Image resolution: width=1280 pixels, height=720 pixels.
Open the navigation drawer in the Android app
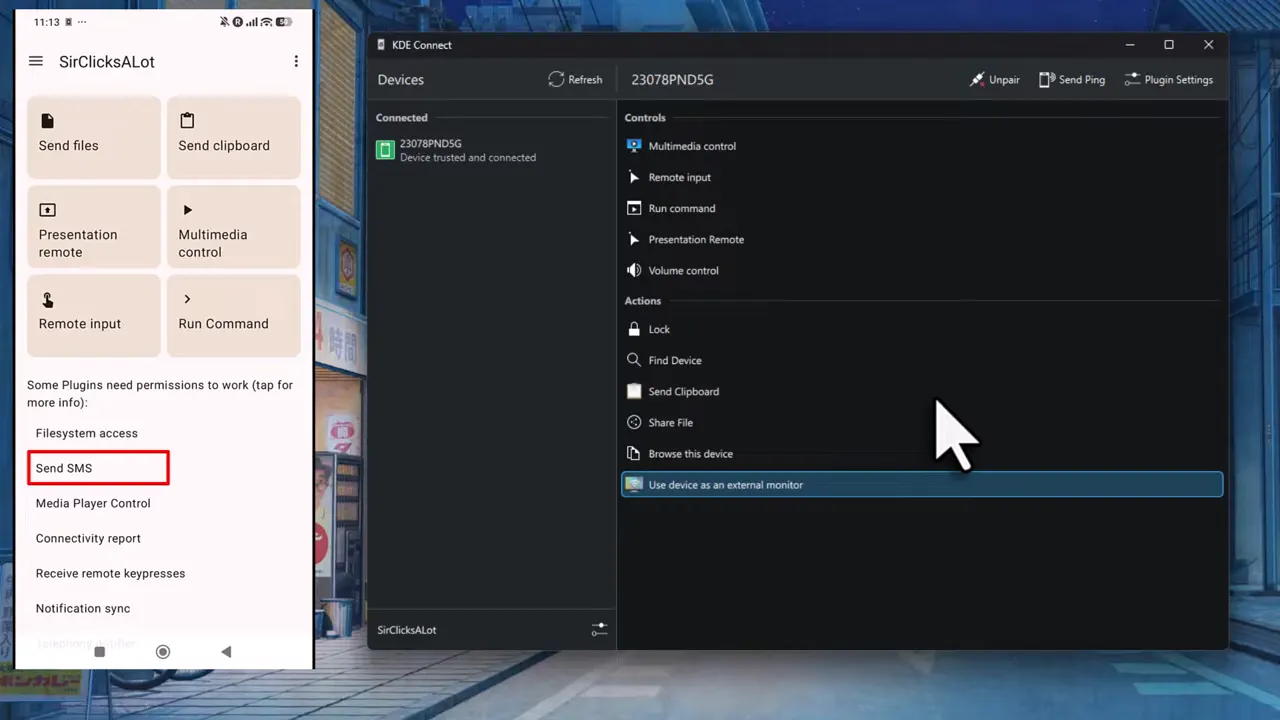point(36,61)
